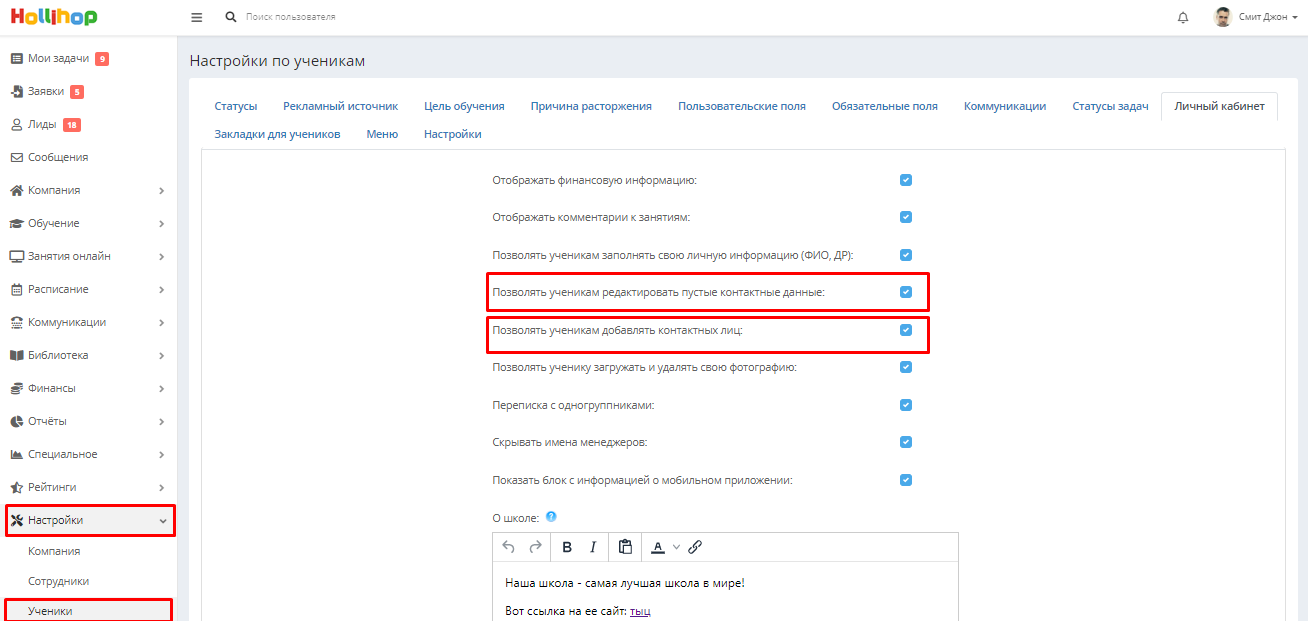
Task: Expand the Занятия онлайн chevron
Action: pyautogui.click(x=162, y=257)
